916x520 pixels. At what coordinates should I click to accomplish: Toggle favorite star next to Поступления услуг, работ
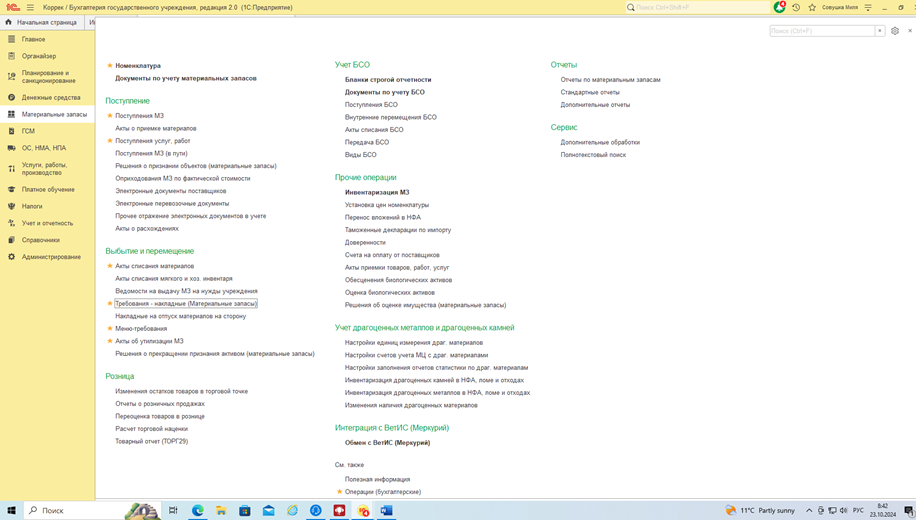pyautogui.click(x=109, y=141)
